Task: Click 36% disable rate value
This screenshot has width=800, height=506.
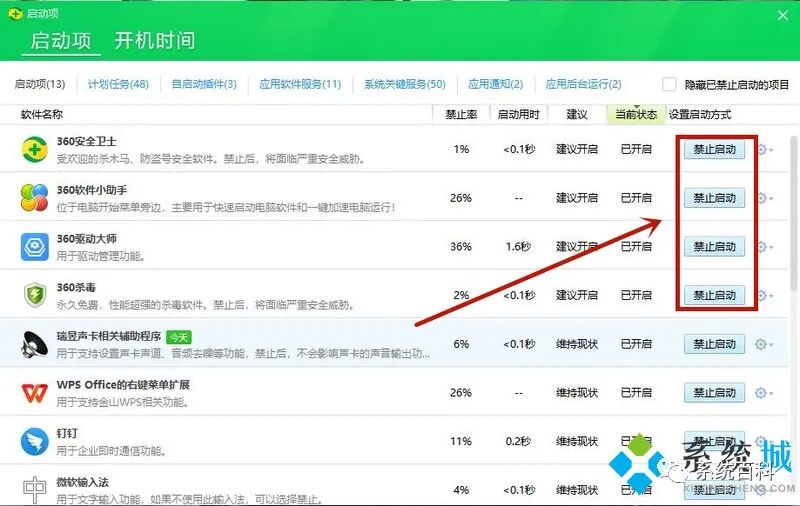Action: [x=461, y=247]
